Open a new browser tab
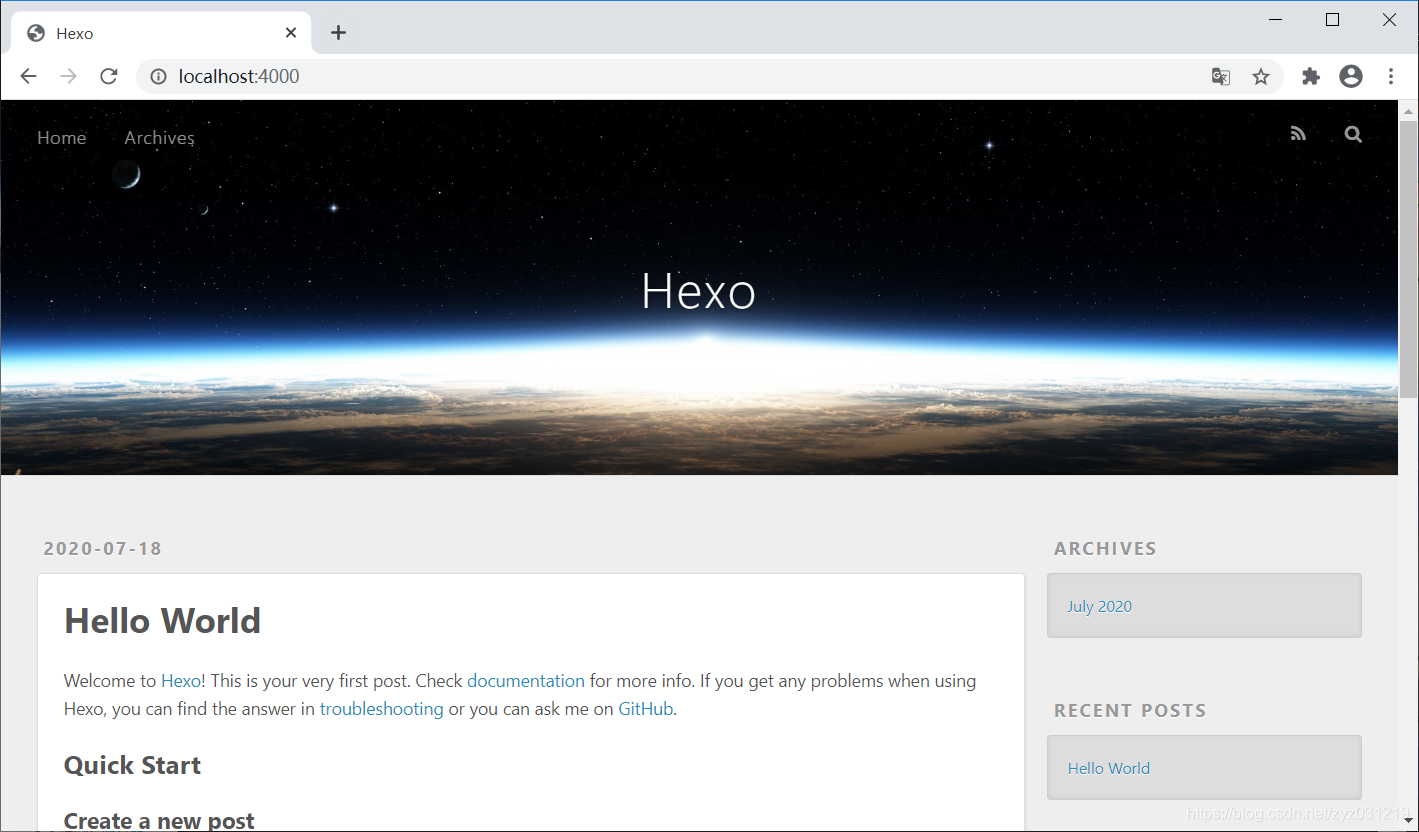1419x832 pixels. pos(338,33)
